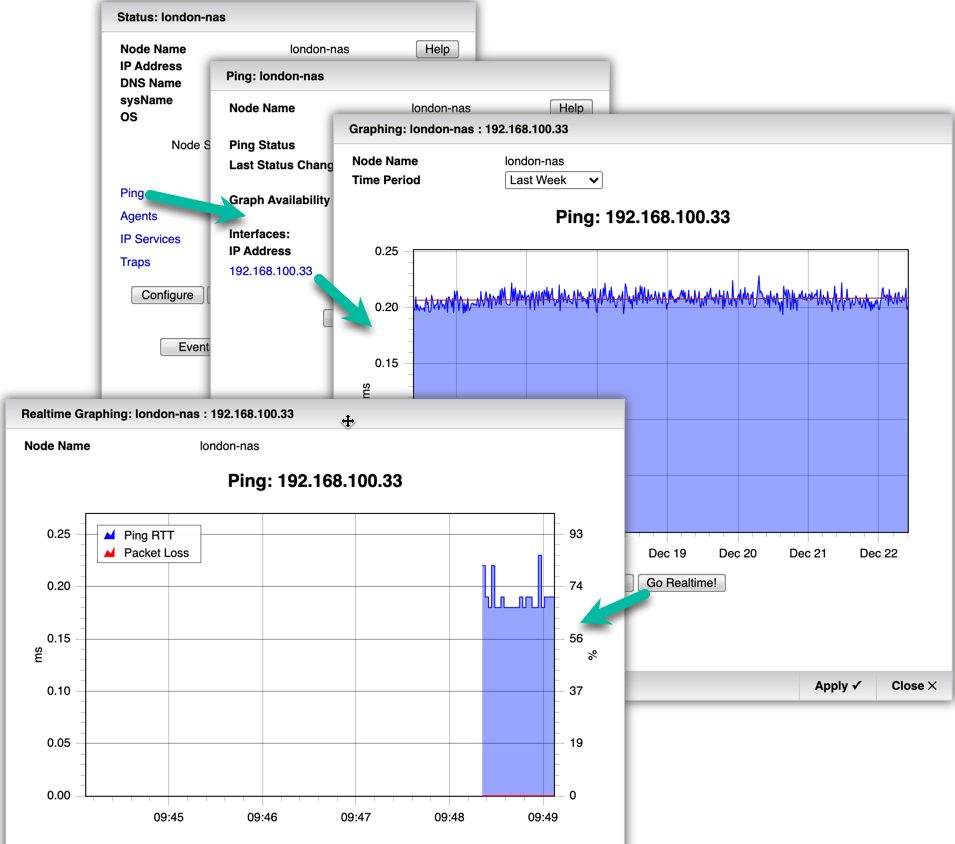Image resolution: width=955 pixels, height=844 pixels.
Task: Click the red Packet Loss legend icon
Action: (x=110, y=552)
